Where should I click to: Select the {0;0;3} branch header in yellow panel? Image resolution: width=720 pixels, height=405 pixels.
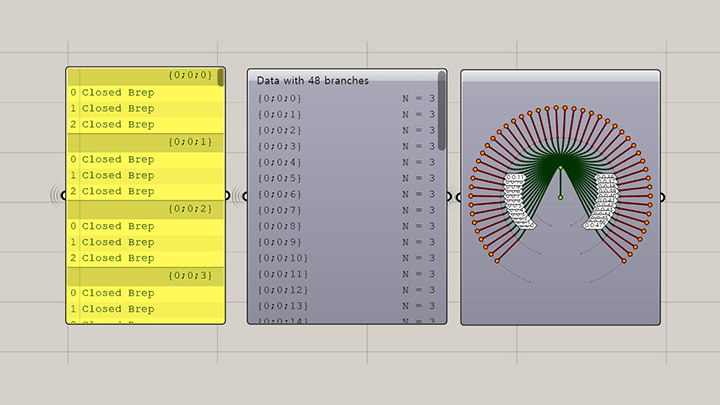[146, 276]
